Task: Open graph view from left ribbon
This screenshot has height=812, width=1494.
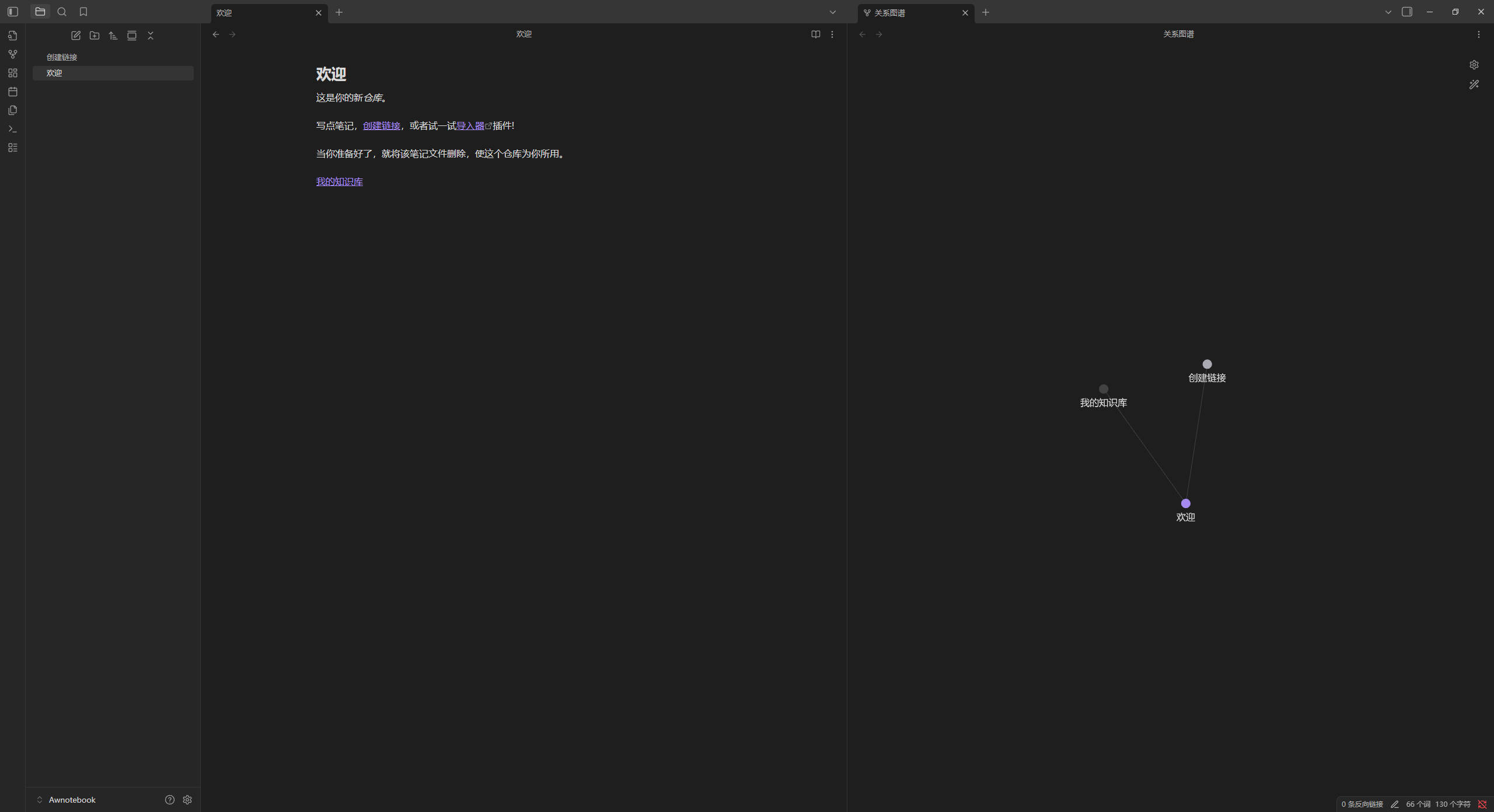Action: tap(13, 54)
